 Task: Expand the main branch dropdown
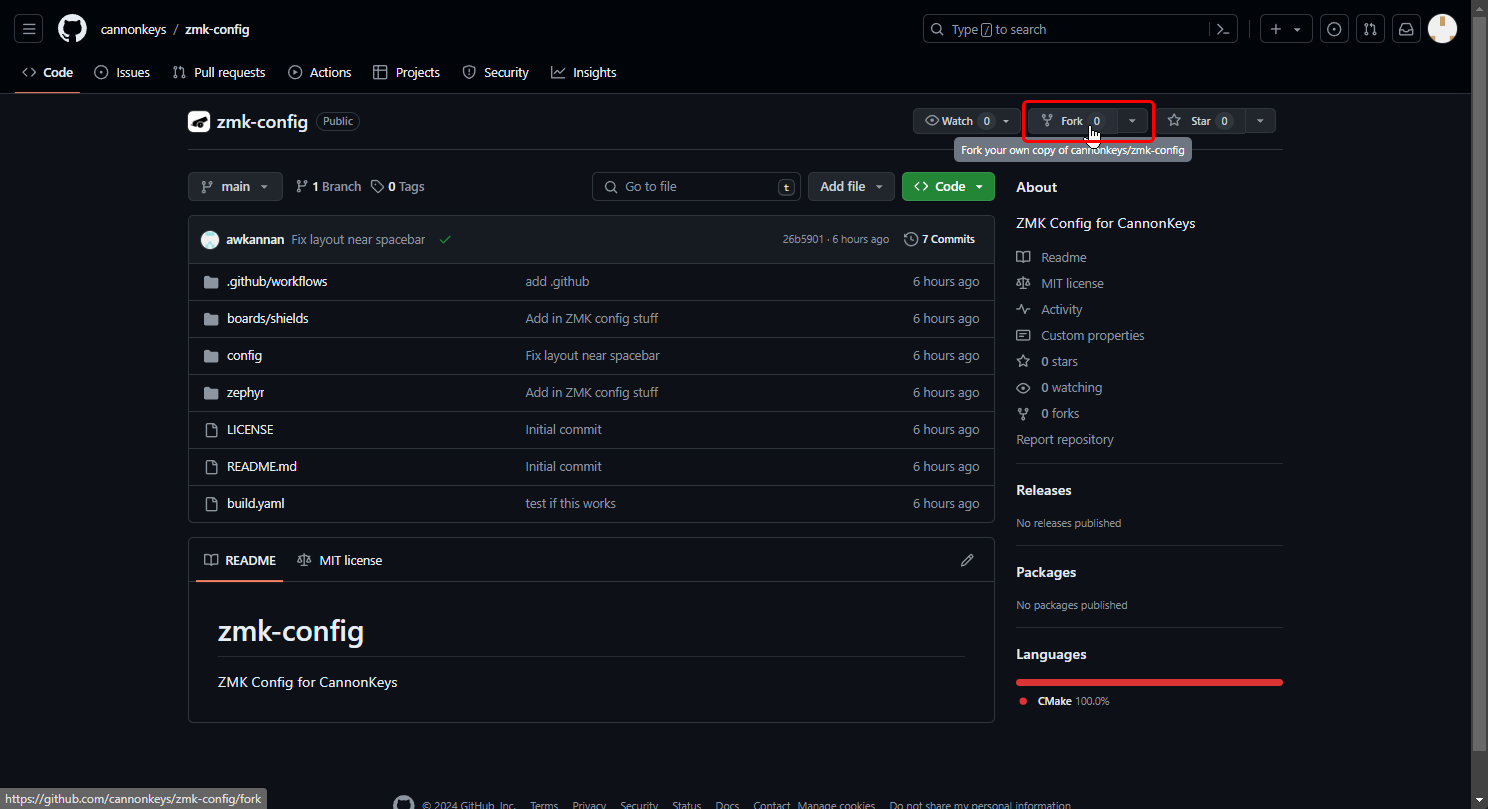click(x=235, y=186)
